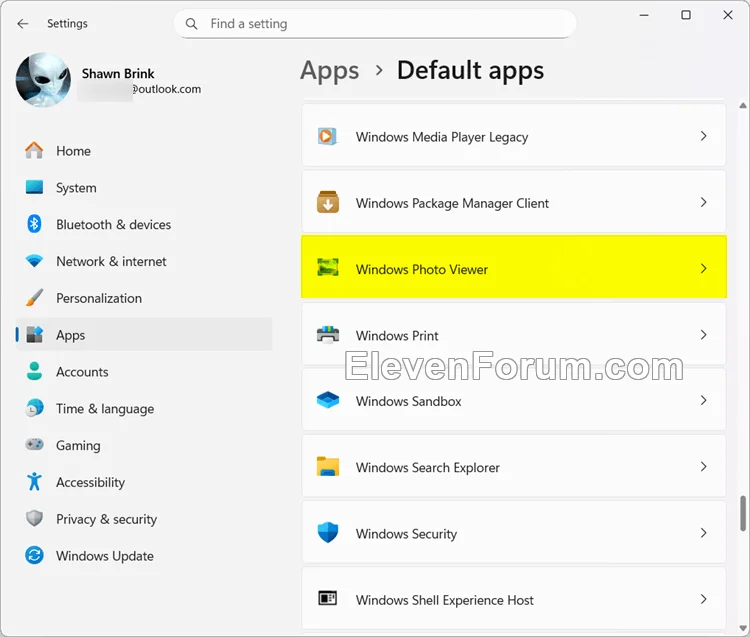Go to Bluetooth & devices

point(144,224)
